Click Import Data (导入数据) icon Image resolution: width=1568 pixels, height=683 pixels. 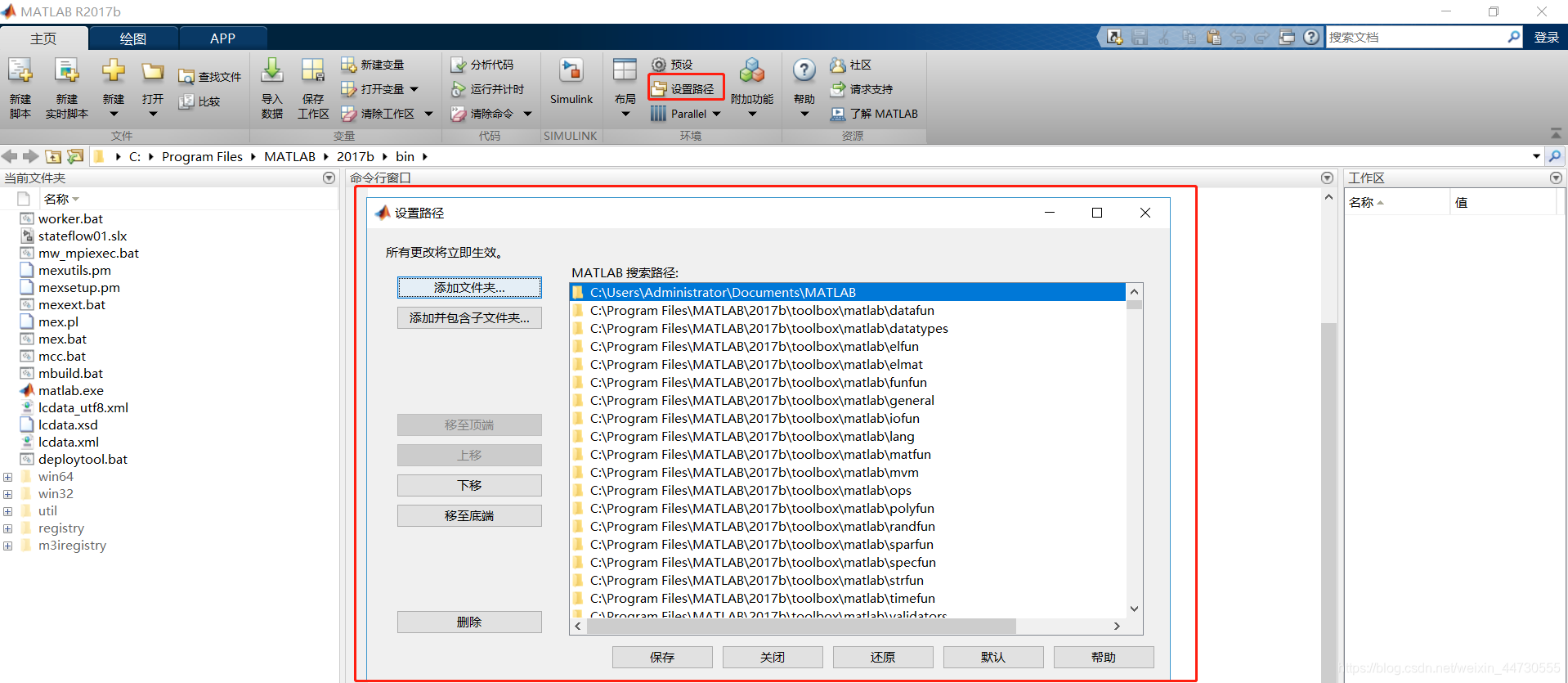pos(272,71)
